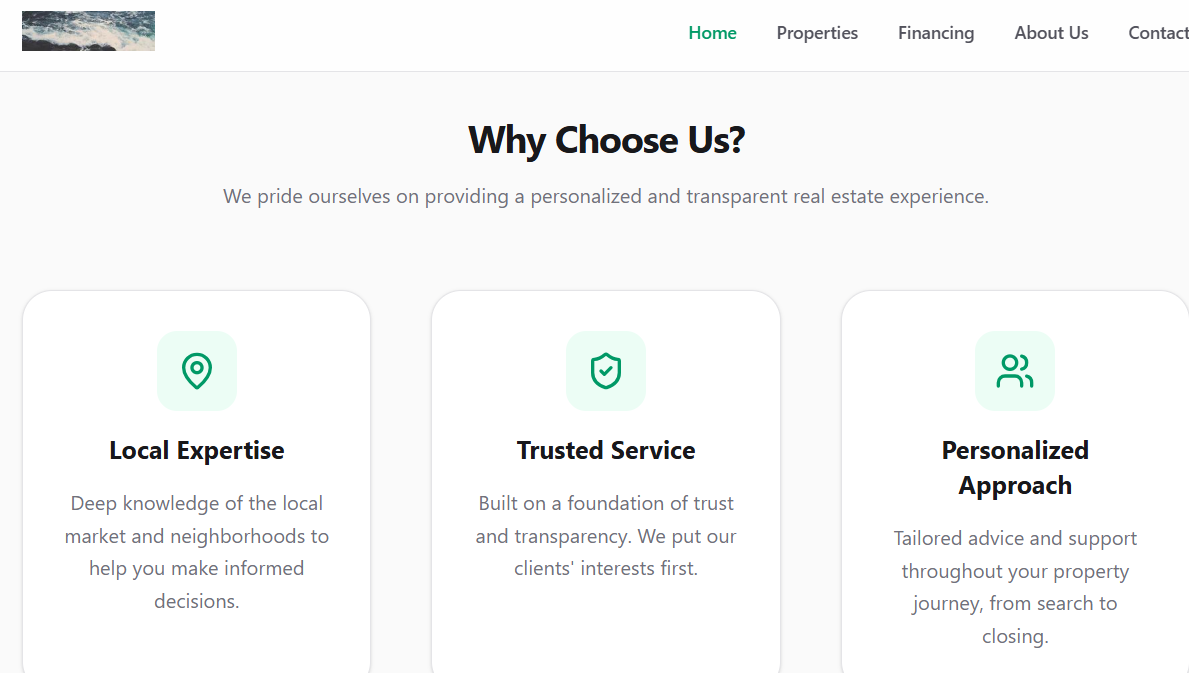Click the Personalized Approach card heading
Viewport: 1189px width, 673px height.
(1015, 467)
